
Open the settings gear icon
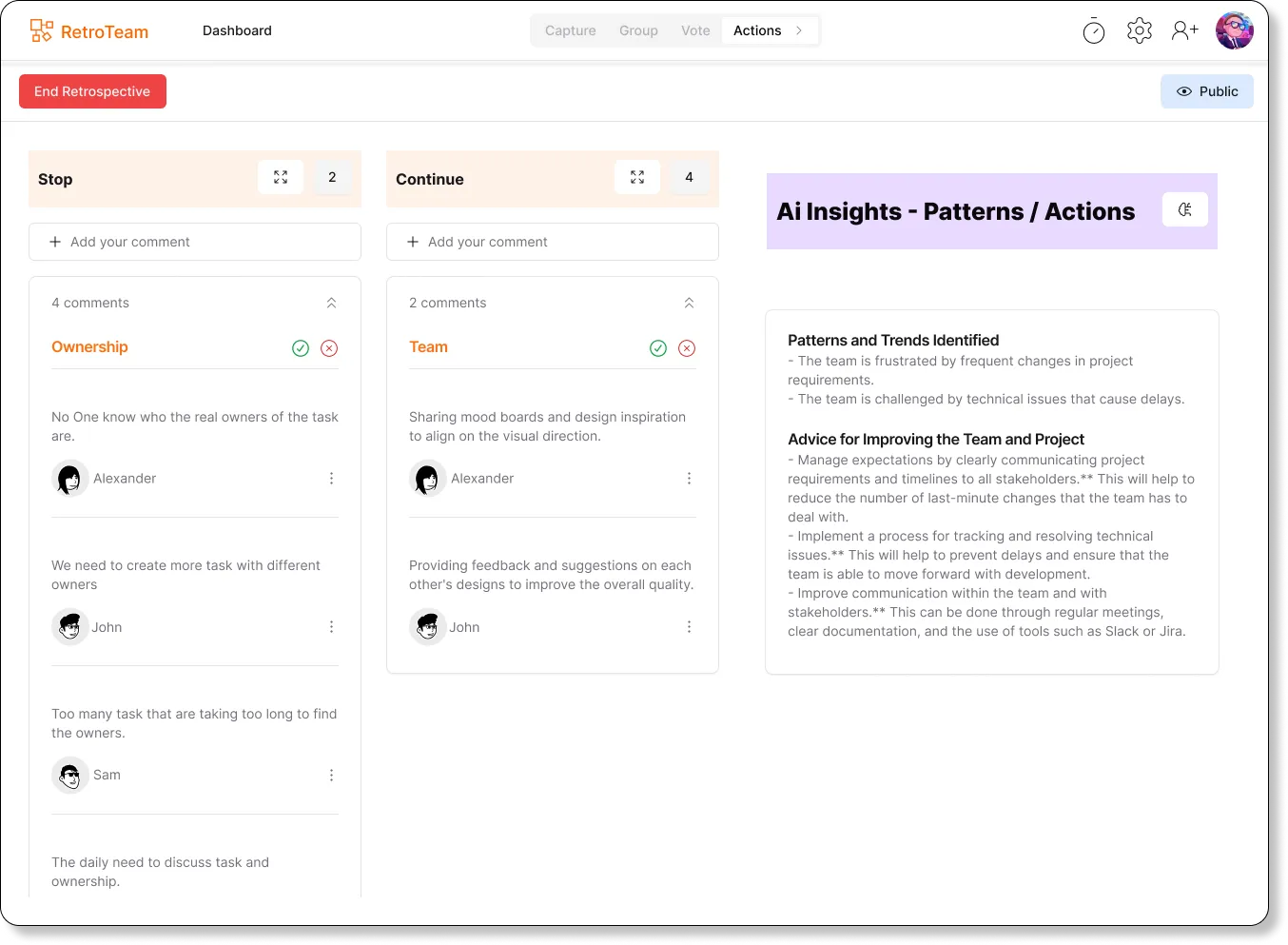point(1140,31)
